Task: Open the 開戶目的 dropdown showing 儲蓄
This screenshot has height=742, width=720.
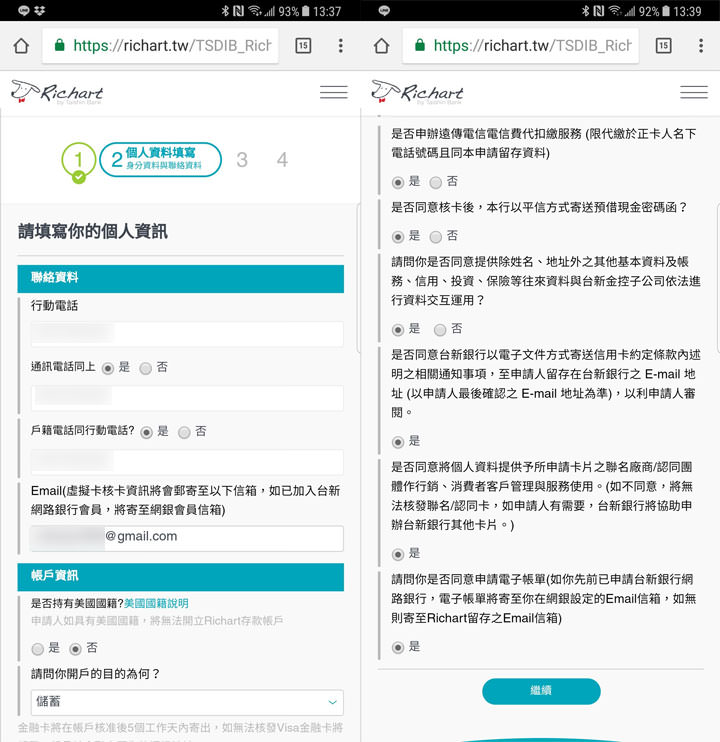Action: coord(187,702)
